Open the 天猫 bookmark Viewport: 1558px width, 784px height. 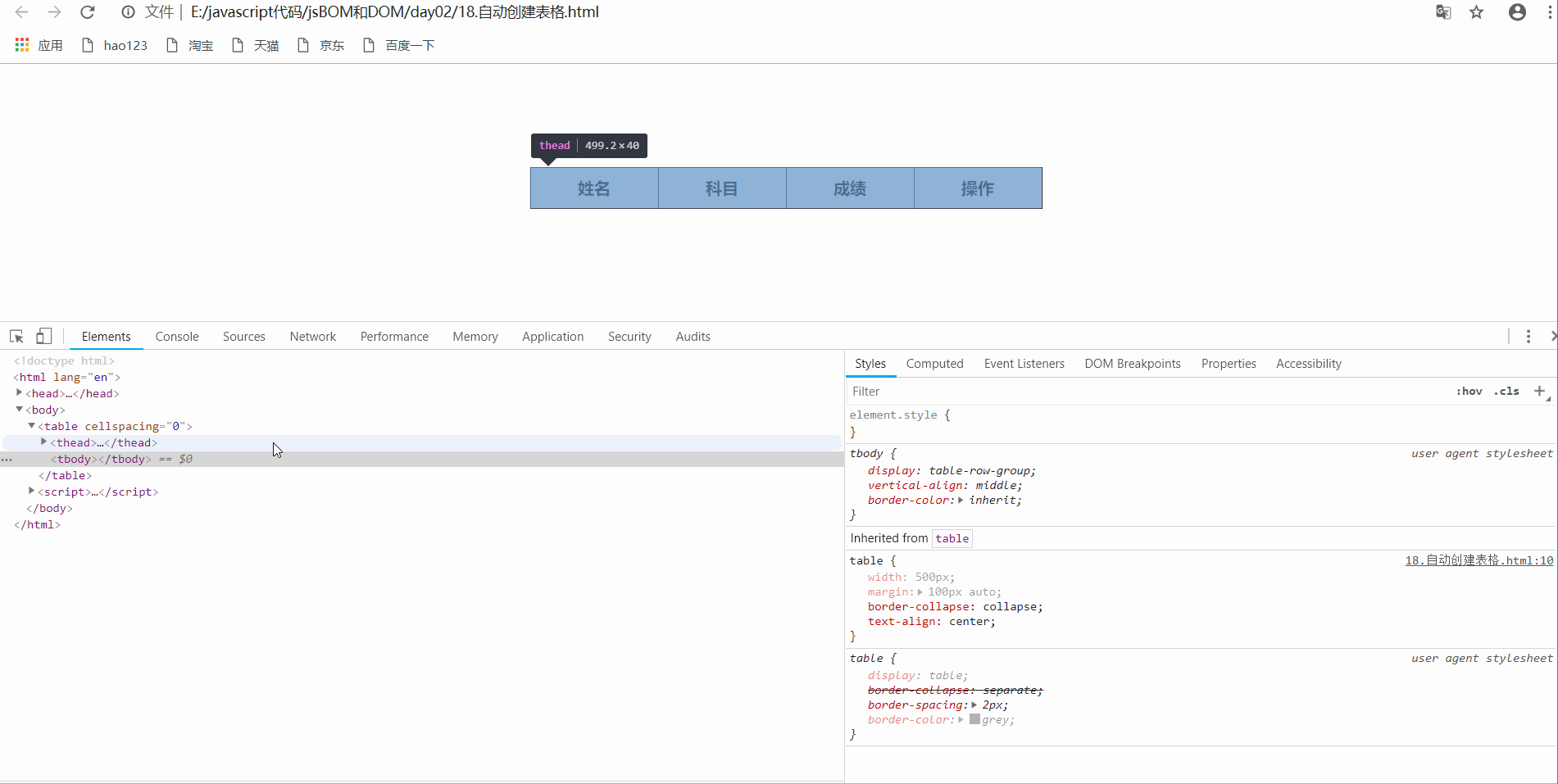(x=255, y=45)
